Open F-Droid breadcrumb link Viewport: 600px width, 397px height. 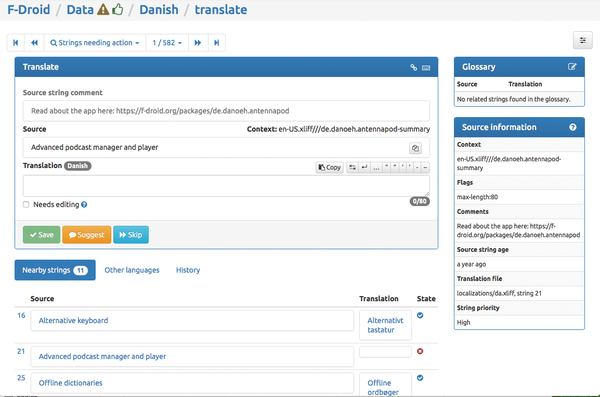[x=29, y=10]
